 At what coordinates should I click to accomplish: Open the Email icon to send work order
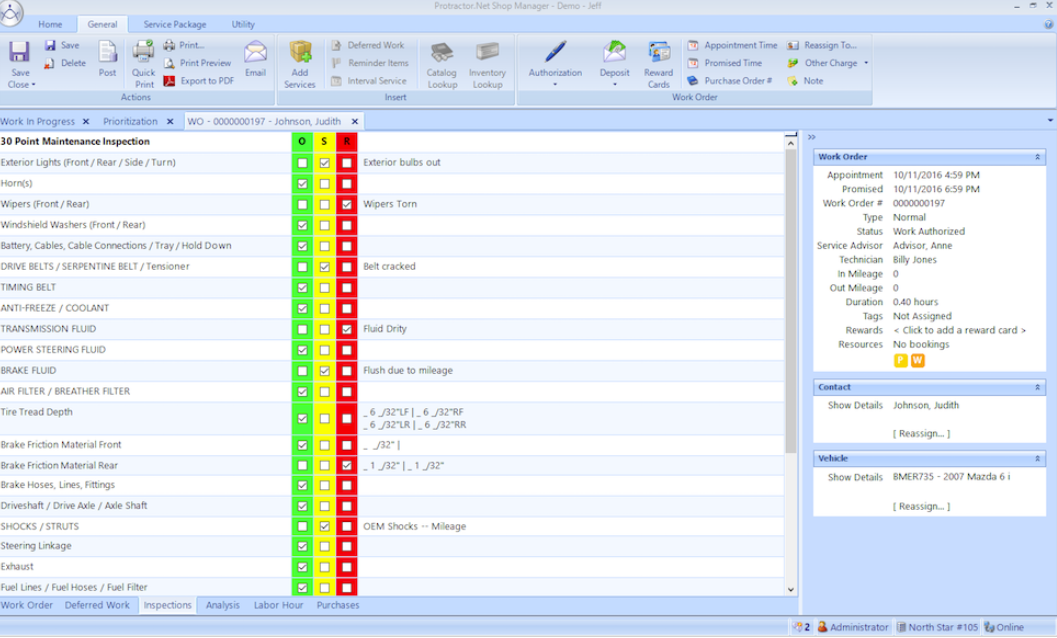256,60
